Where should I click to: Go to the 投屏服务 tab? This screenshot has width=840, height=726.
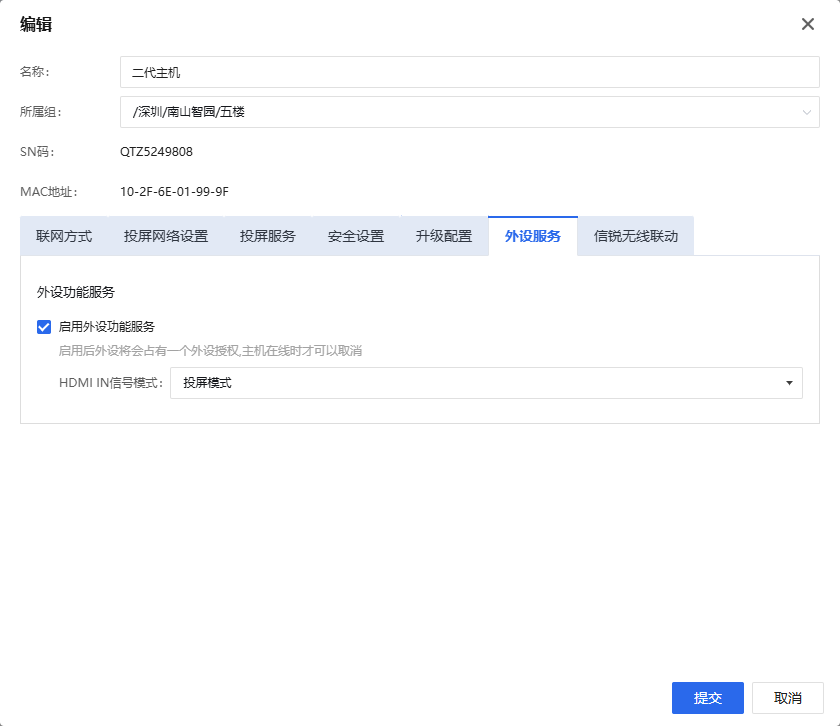(268, 237)
